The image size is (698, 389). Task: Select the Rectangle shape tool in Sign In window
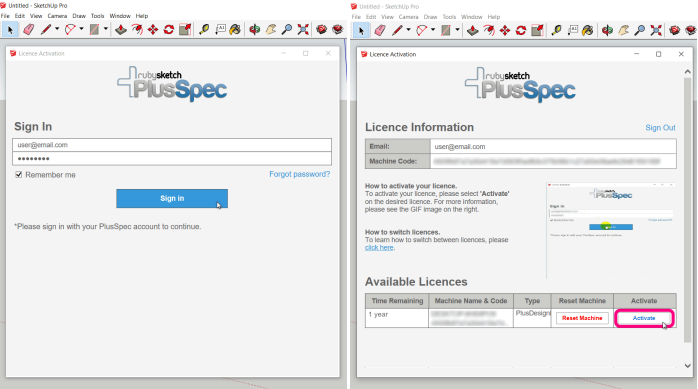click(x=94, y=30)
